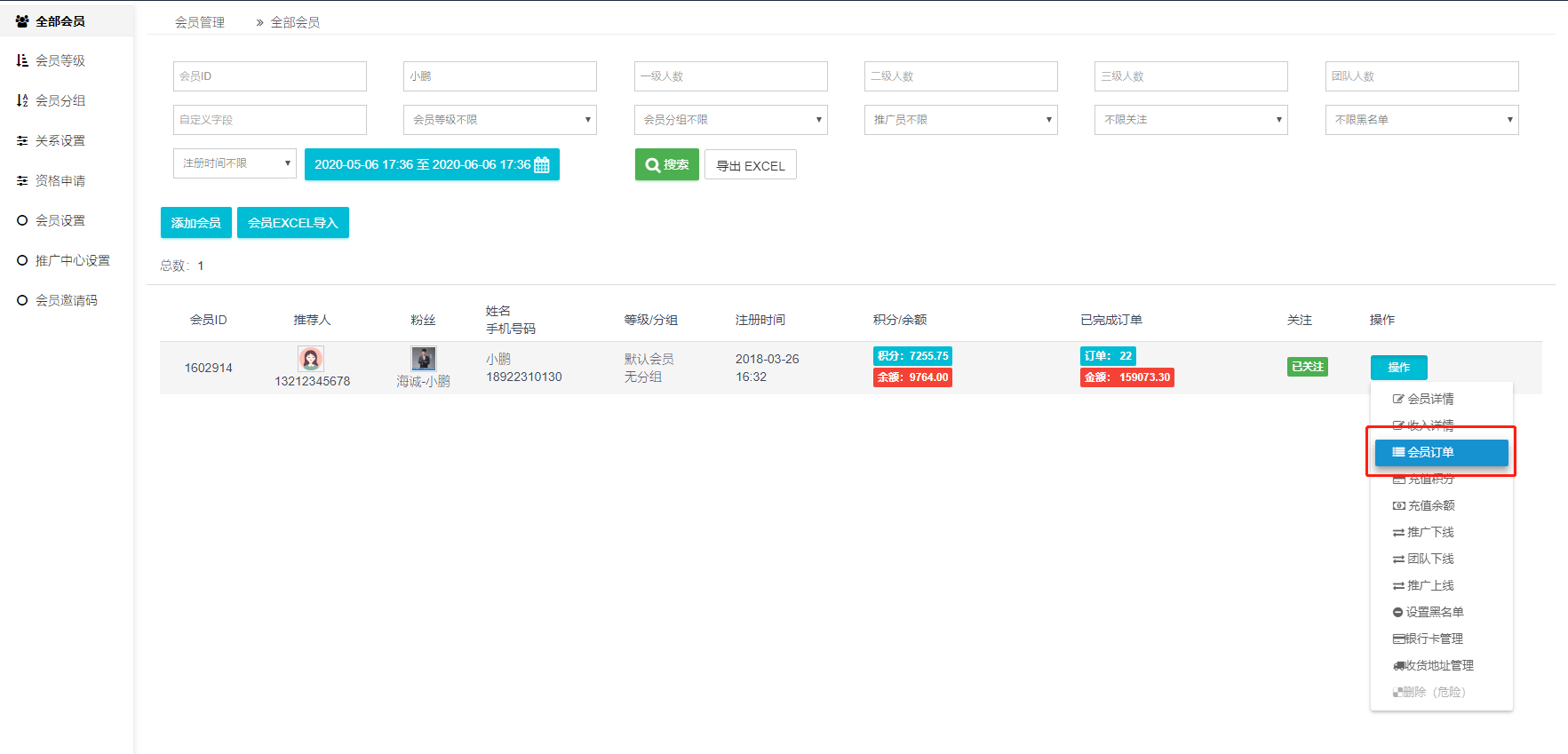
Task: Click phone number 18922310130
Action: pos(524,377)
